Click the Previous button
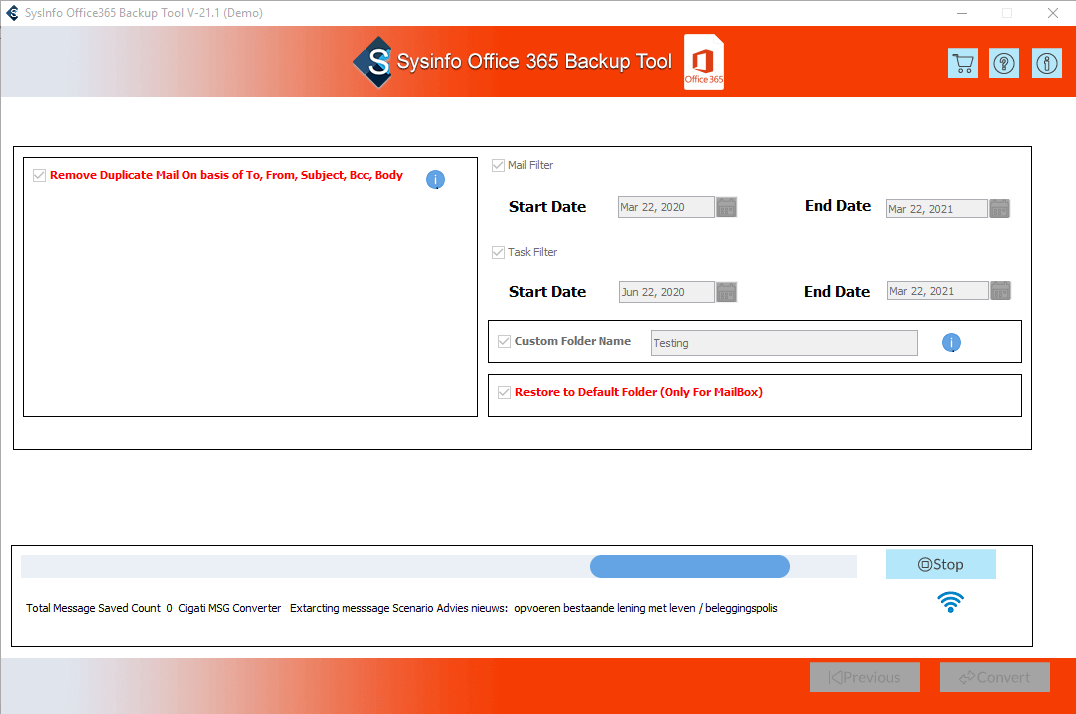 [865, 677]
